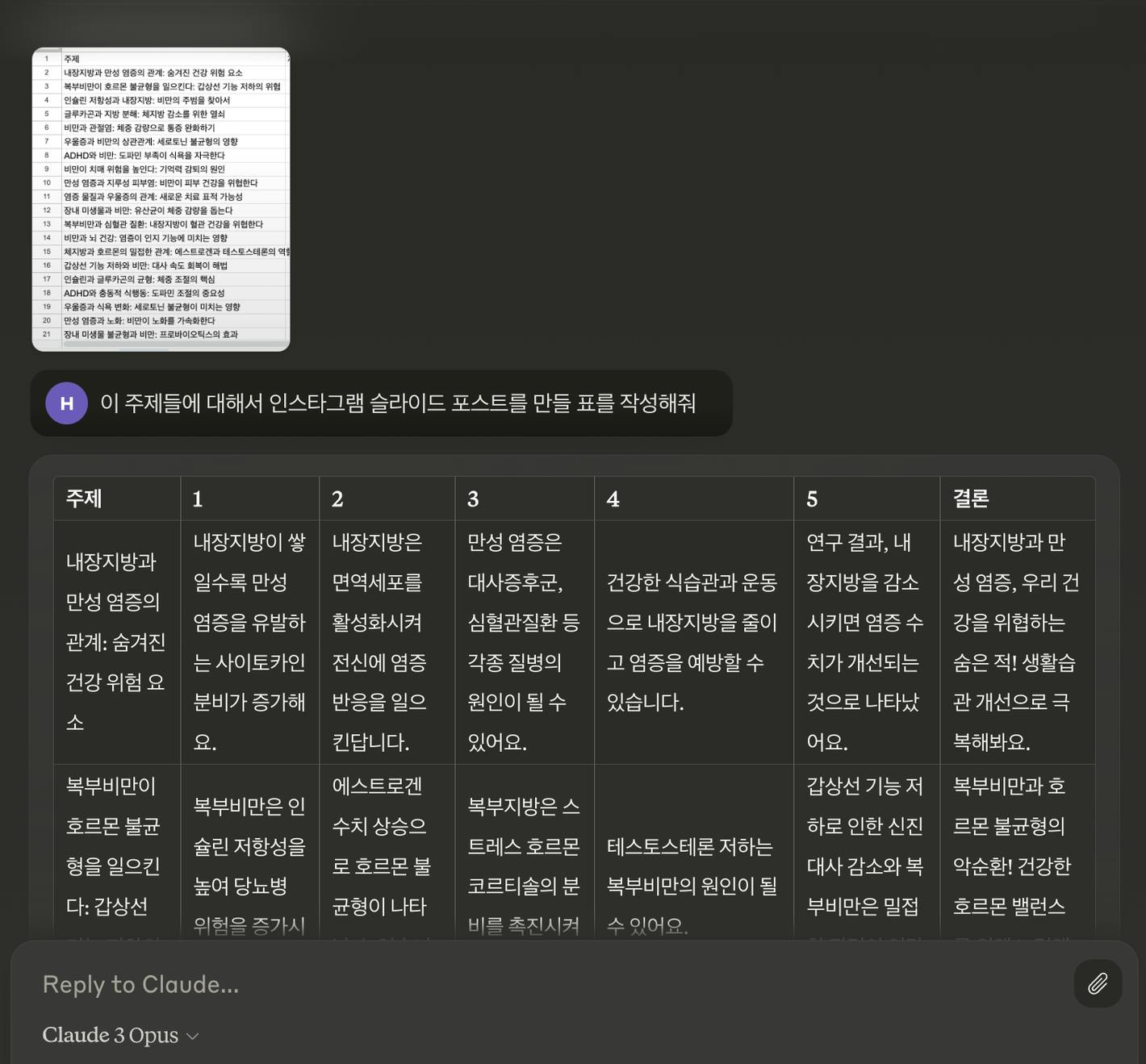
Task: Click the cell starting 갑상선 기능 저하로 인한
Action: pyautogui.click(x=867, y=851)
